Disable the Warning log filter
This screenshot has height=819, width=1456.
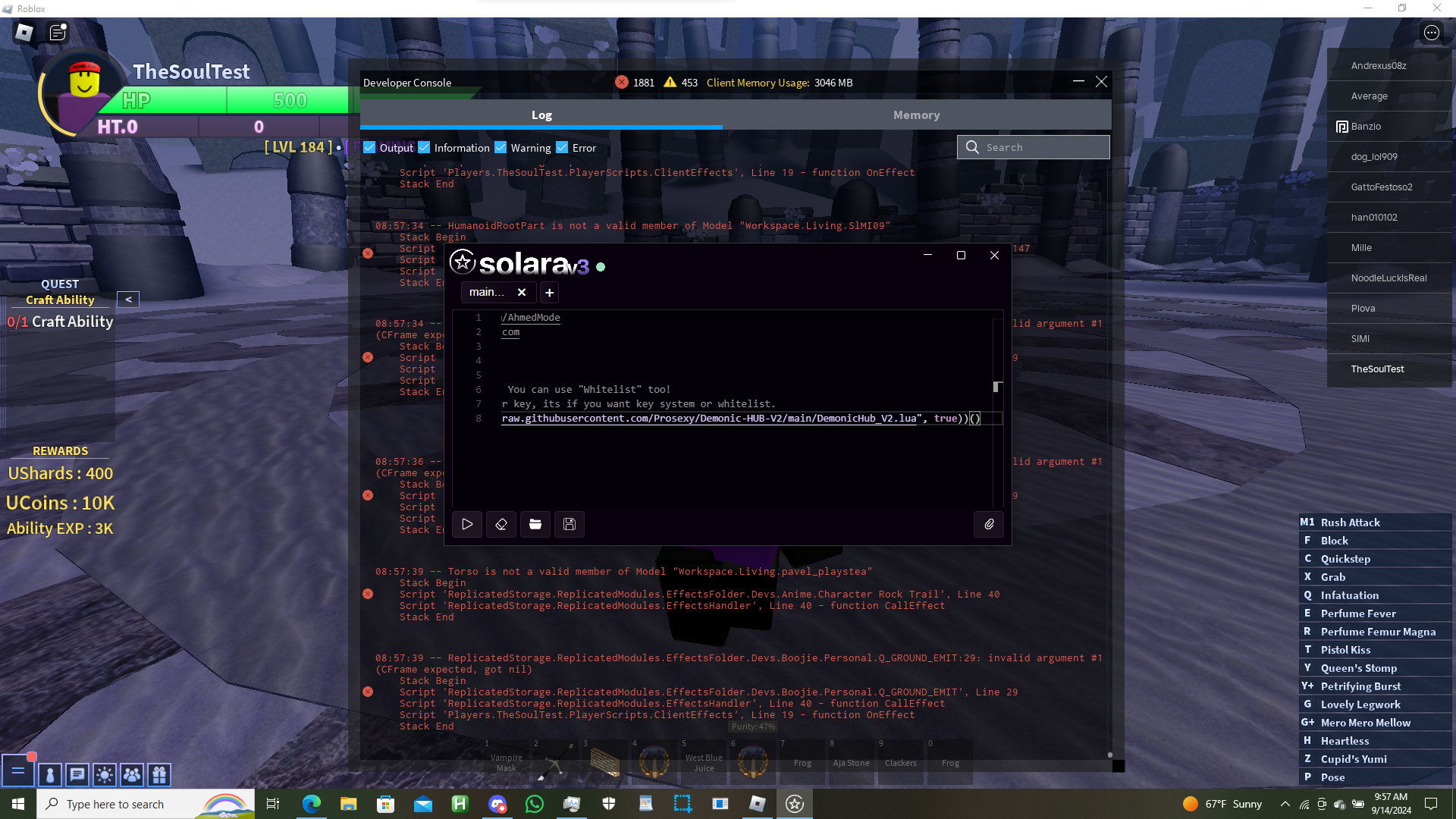click(500, 148)
